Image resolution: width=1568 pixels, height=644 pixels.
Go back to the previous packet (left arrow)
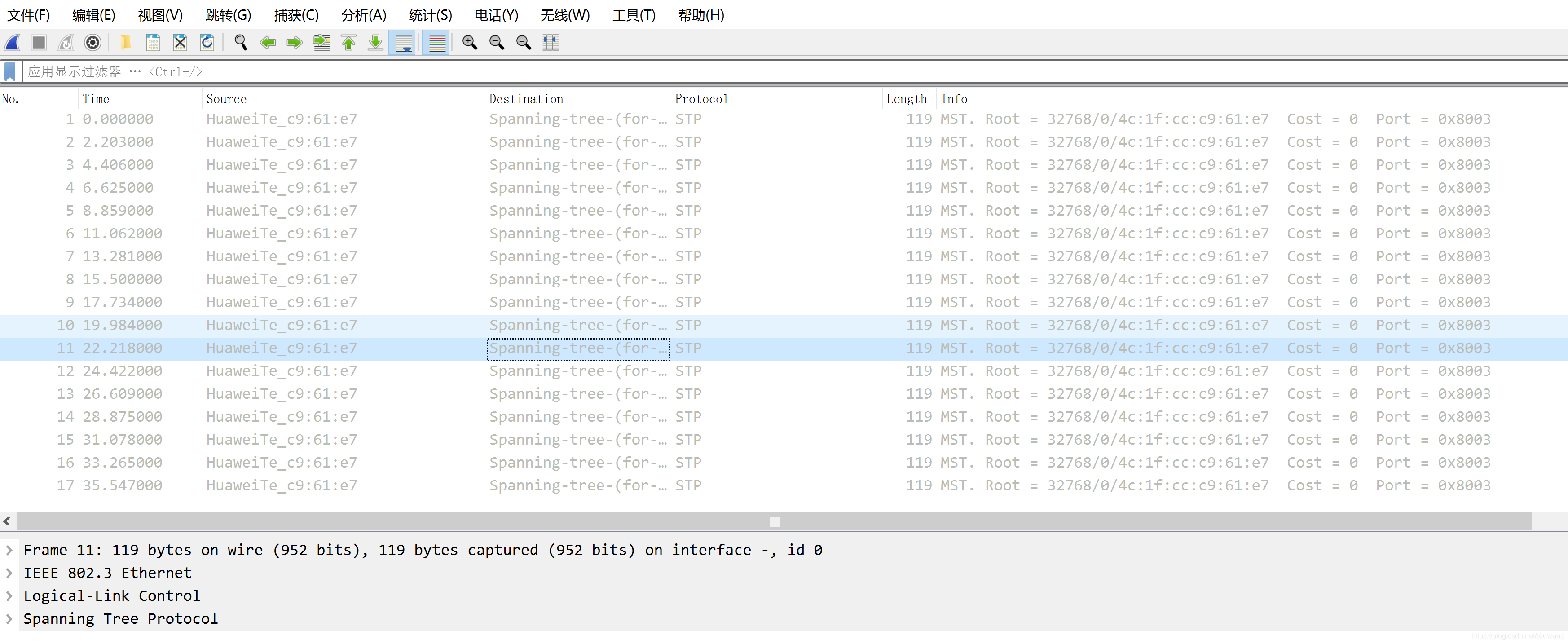[268, 43]
